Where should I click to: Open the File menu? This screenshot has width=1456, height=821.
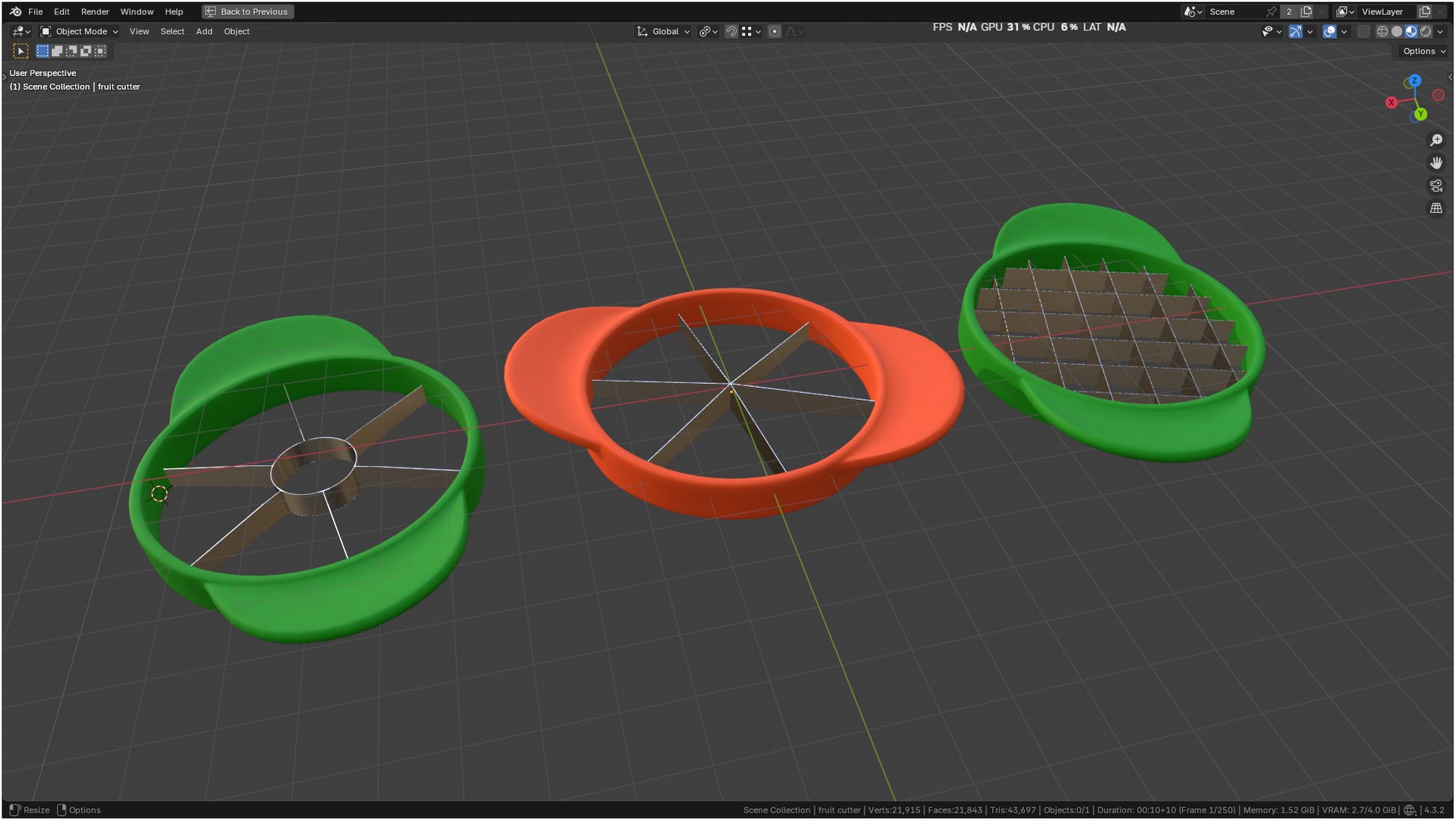coord(36,11)
